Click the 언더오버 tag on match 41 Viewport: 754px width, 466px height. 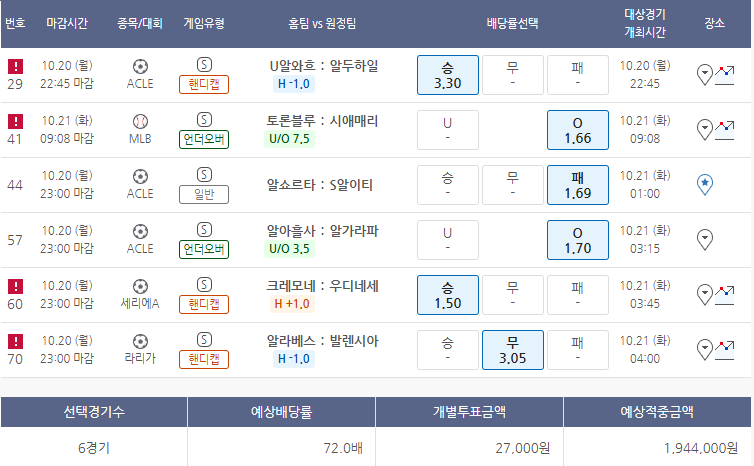204,139
